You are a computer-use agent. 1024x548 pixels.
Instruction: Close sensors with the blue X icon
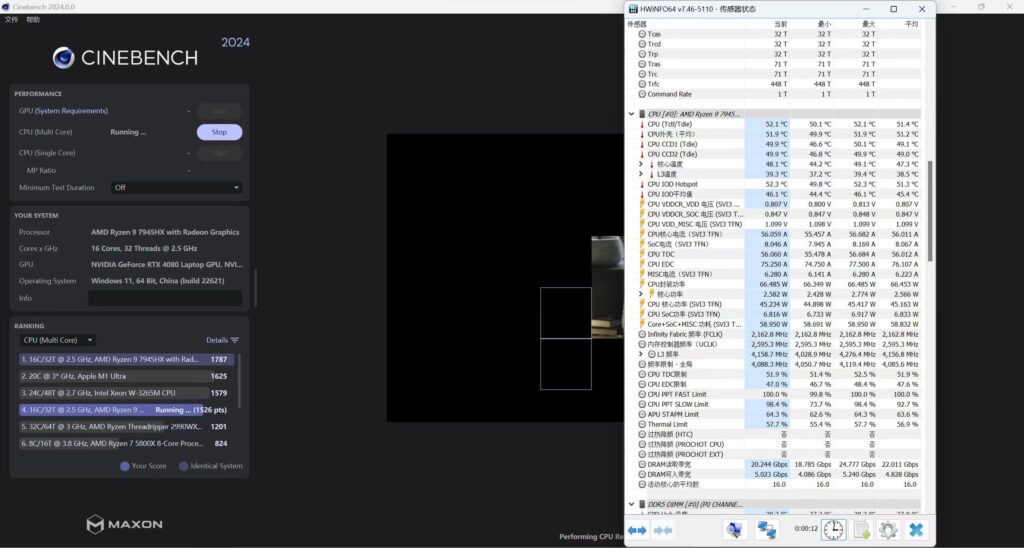click(x=916, y=530)
